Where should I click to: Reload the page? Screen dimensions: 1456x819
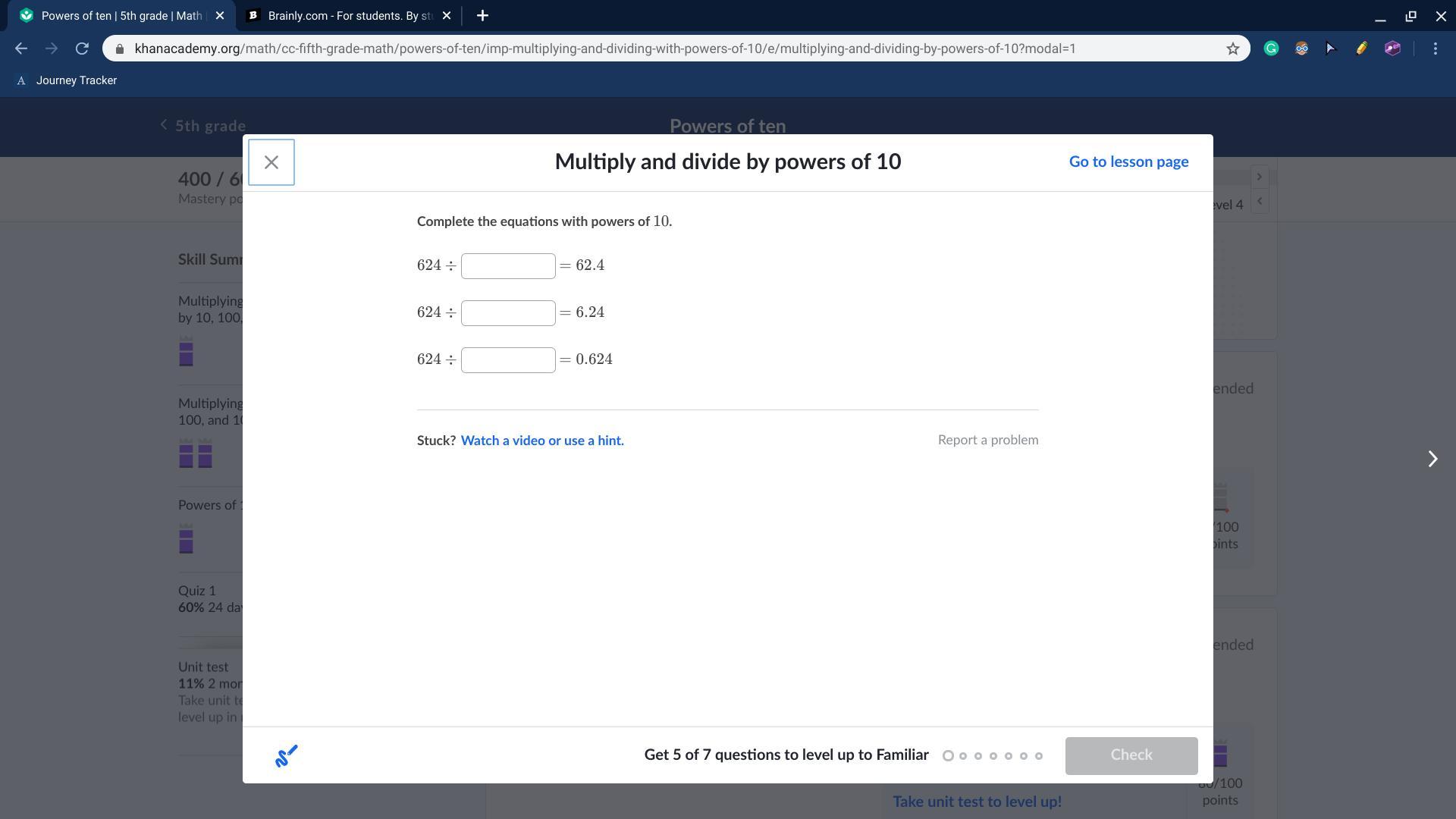click(82, 49)
